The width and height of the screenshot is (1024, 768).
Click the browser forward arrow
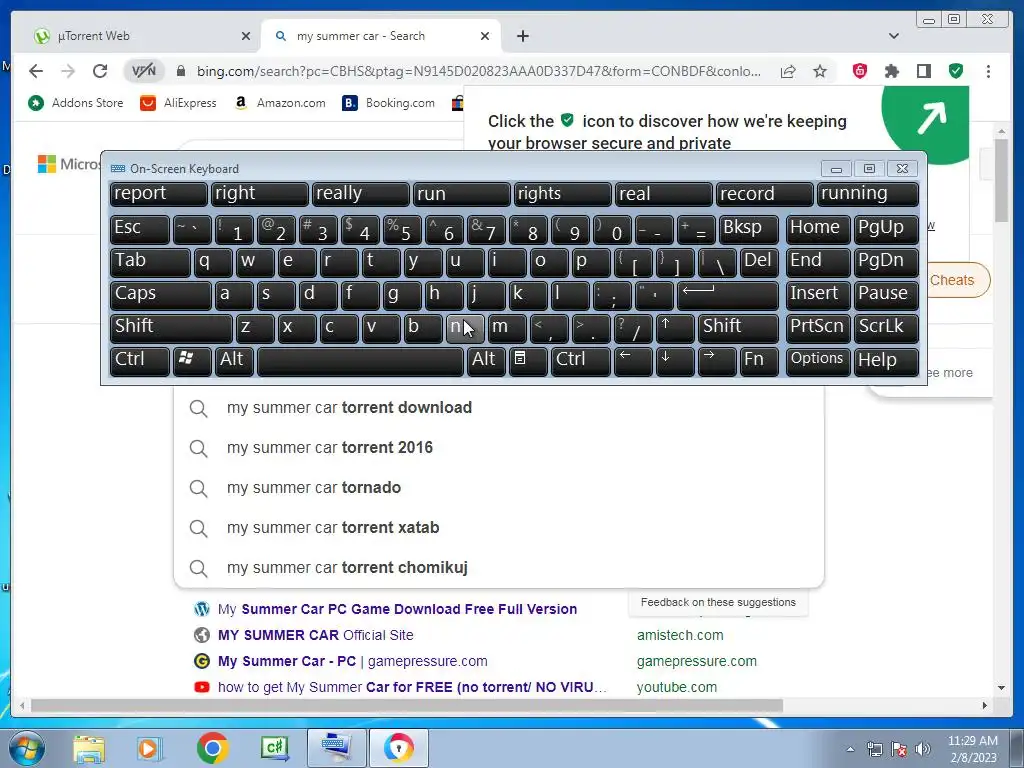pos(68,71)
